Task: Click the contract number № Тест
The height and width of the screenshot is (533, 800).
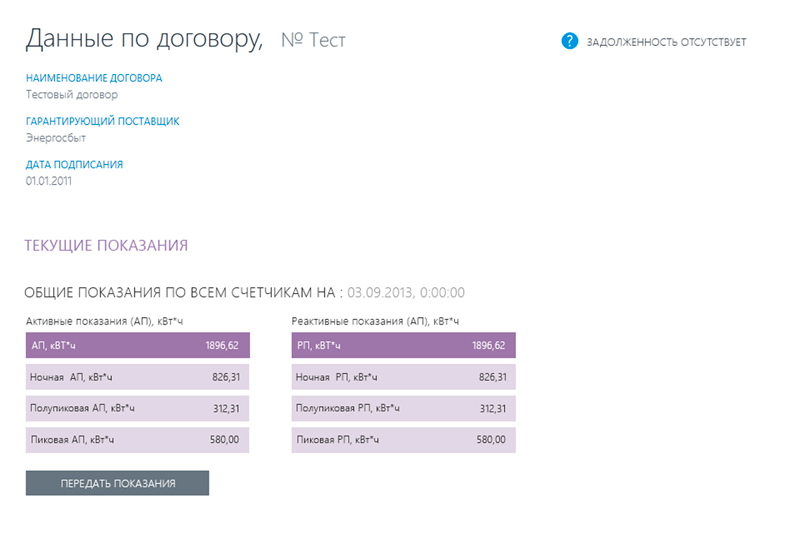Action: pyautogui.click(x=313, y=41)
